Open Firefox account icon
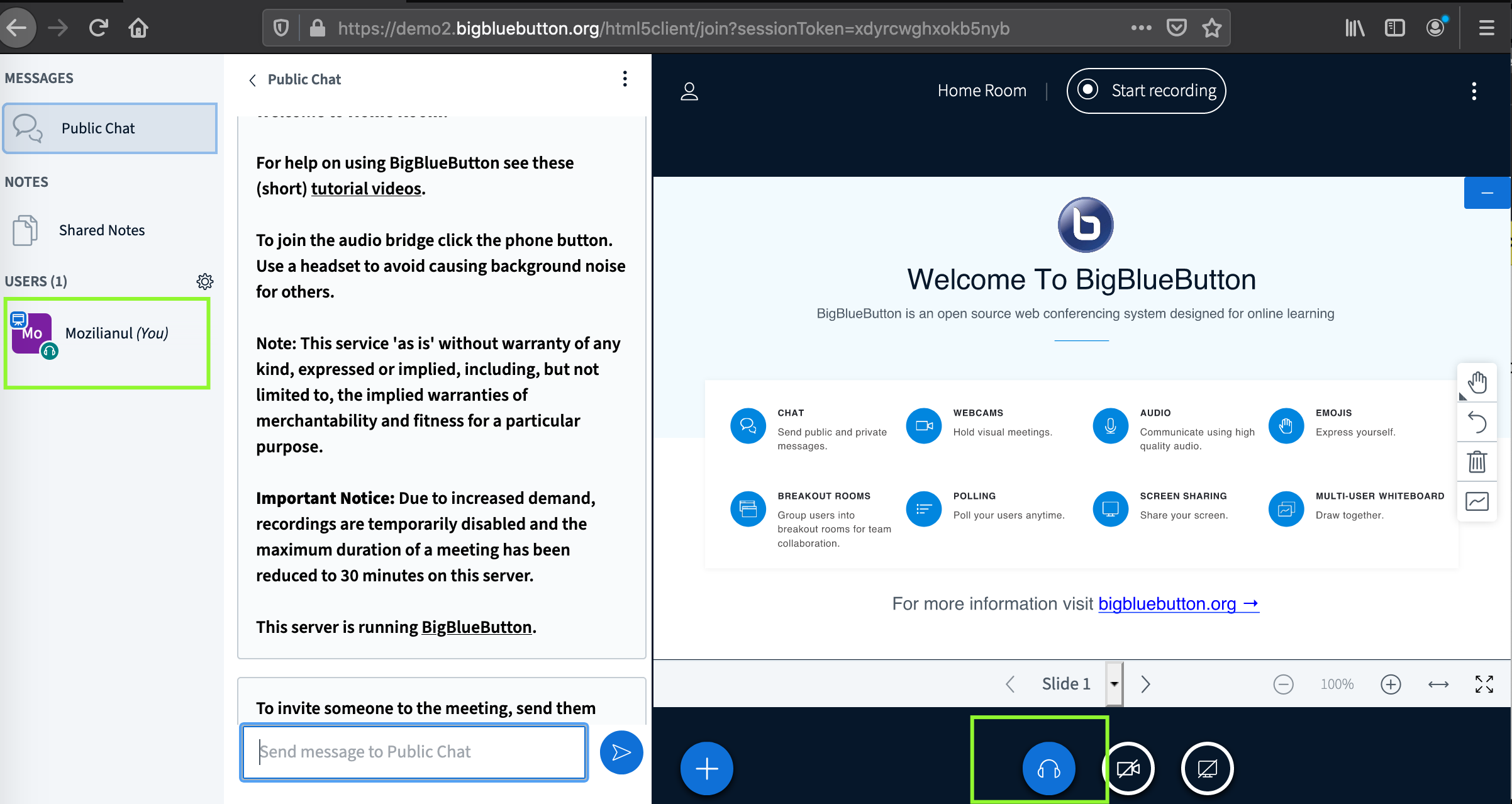The height and width of the screenshot is (804, 1512). click(1436, 28)
